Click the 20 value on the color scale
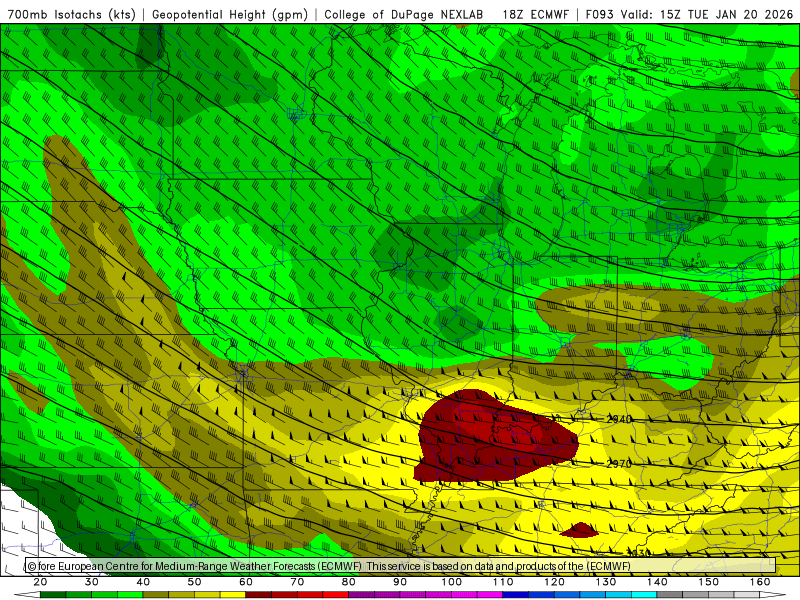The image size is (800, 600). coord(40,582)
